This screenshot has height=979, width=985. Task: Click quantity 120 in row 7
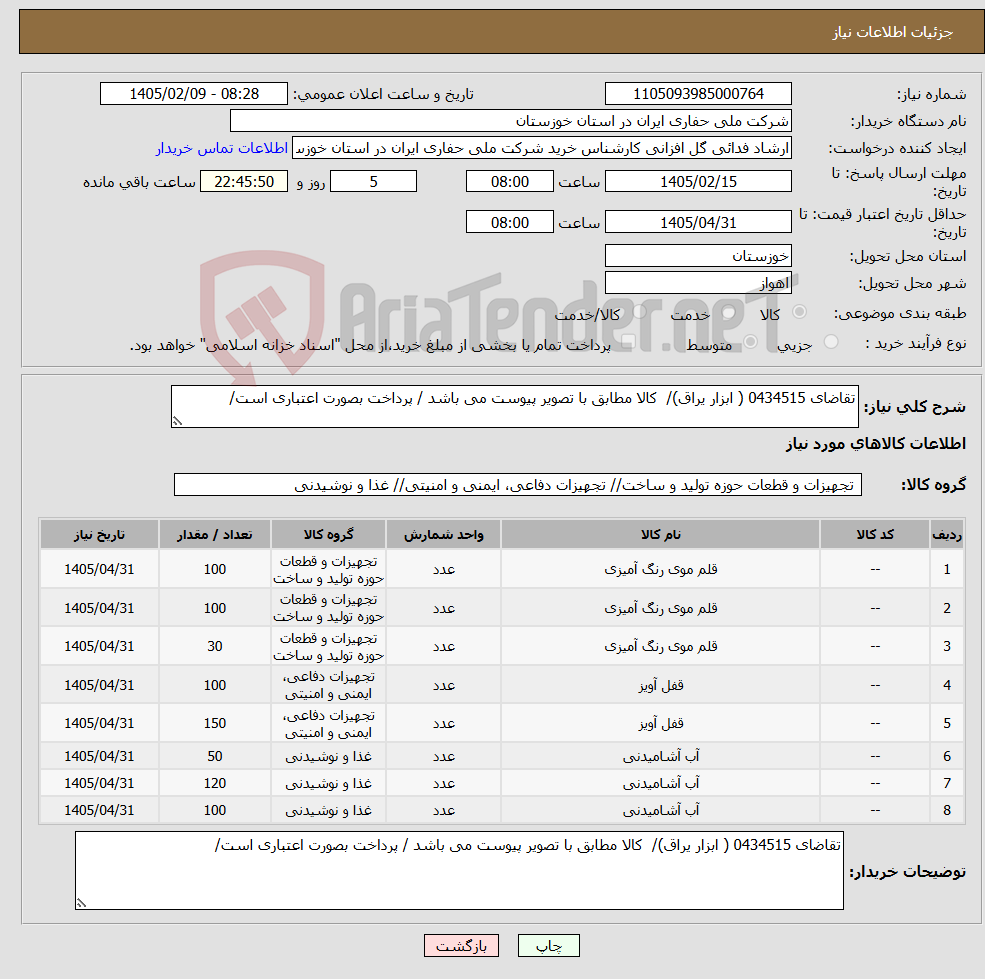pyautogui.click(x=215, y=784)
